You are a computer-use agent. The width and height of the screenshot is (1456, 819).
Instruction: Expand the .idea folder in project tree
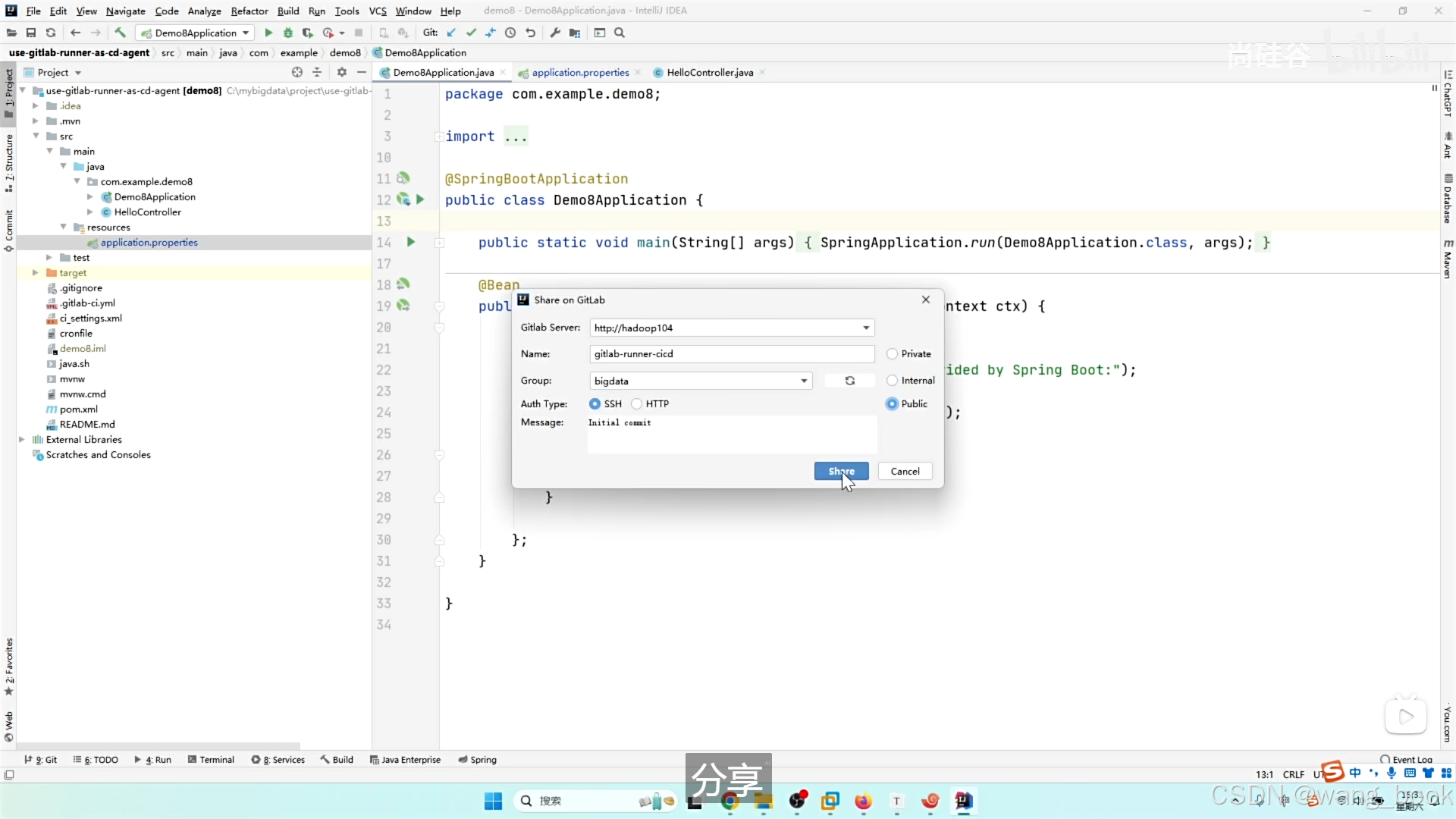(35, 105)
